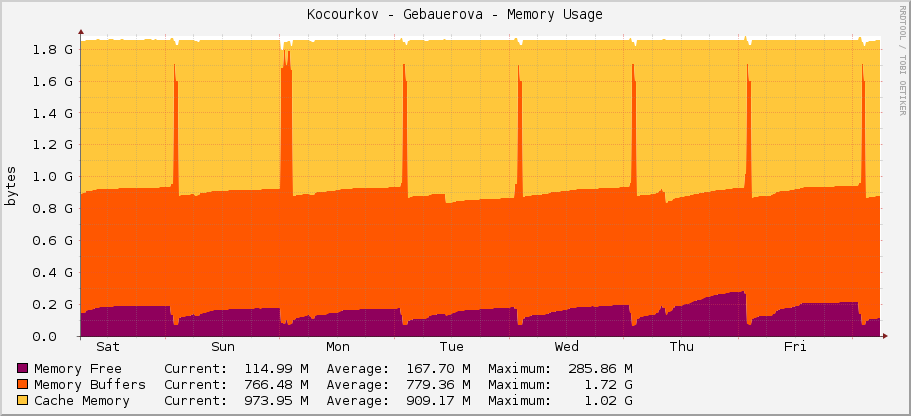Click the Cache Memory maximum value 1.02 G
Image resolution: width=911 pixels, height=416 pixels.
(x=608, y=401)
